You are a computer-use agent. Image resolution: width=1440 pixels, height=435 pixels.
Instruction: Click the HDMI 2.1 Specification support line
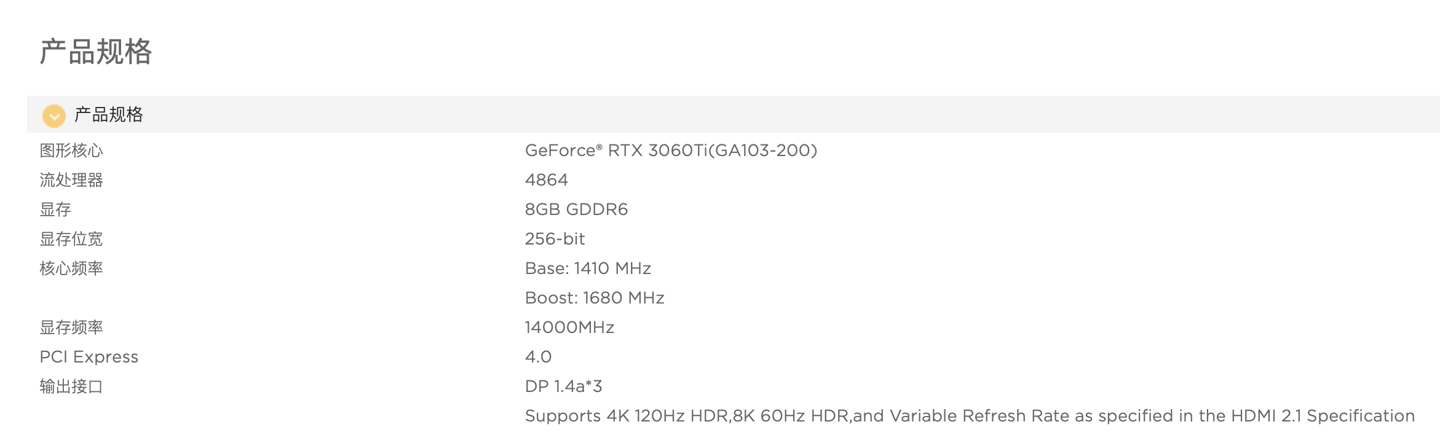tap(969, 416)
